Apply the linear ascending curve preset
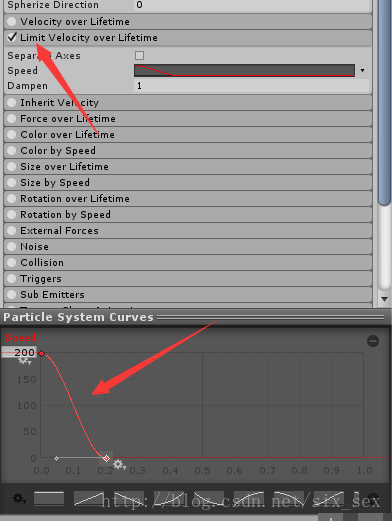This screenshot has height=521, width=392. (x=88, y=499)
